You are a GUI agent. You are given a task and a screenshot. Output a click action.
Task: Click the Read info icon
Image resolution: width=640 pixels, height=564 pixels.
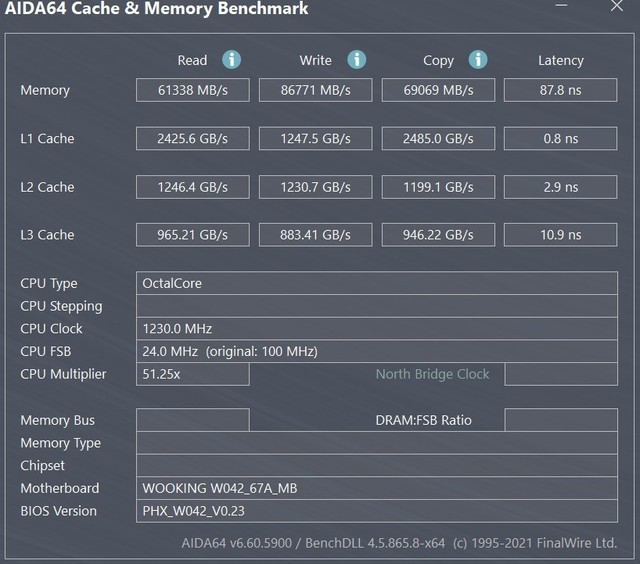(232, 60)
